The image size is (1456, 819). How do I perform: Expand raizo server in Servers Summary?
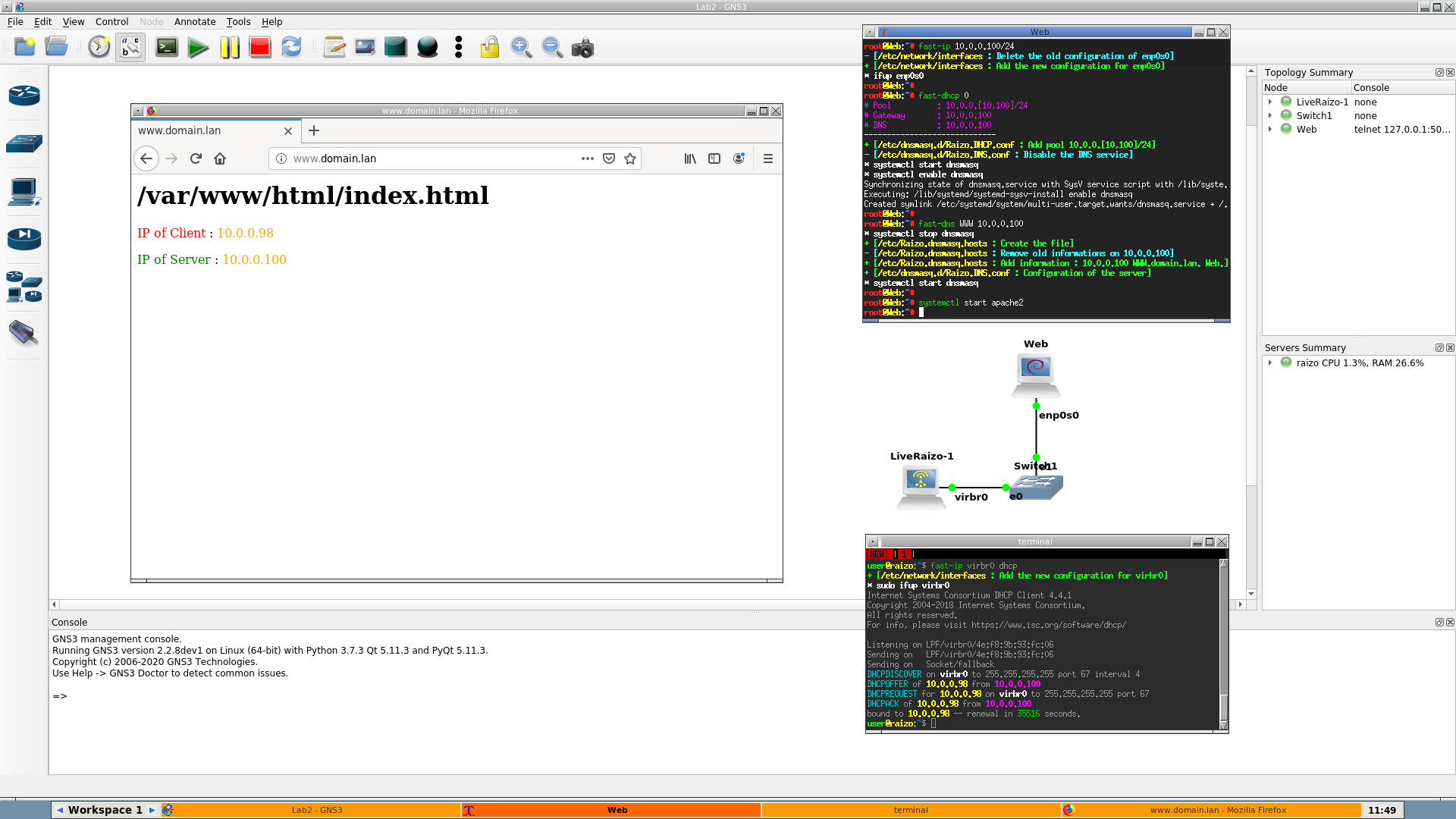pos(1270,362)
